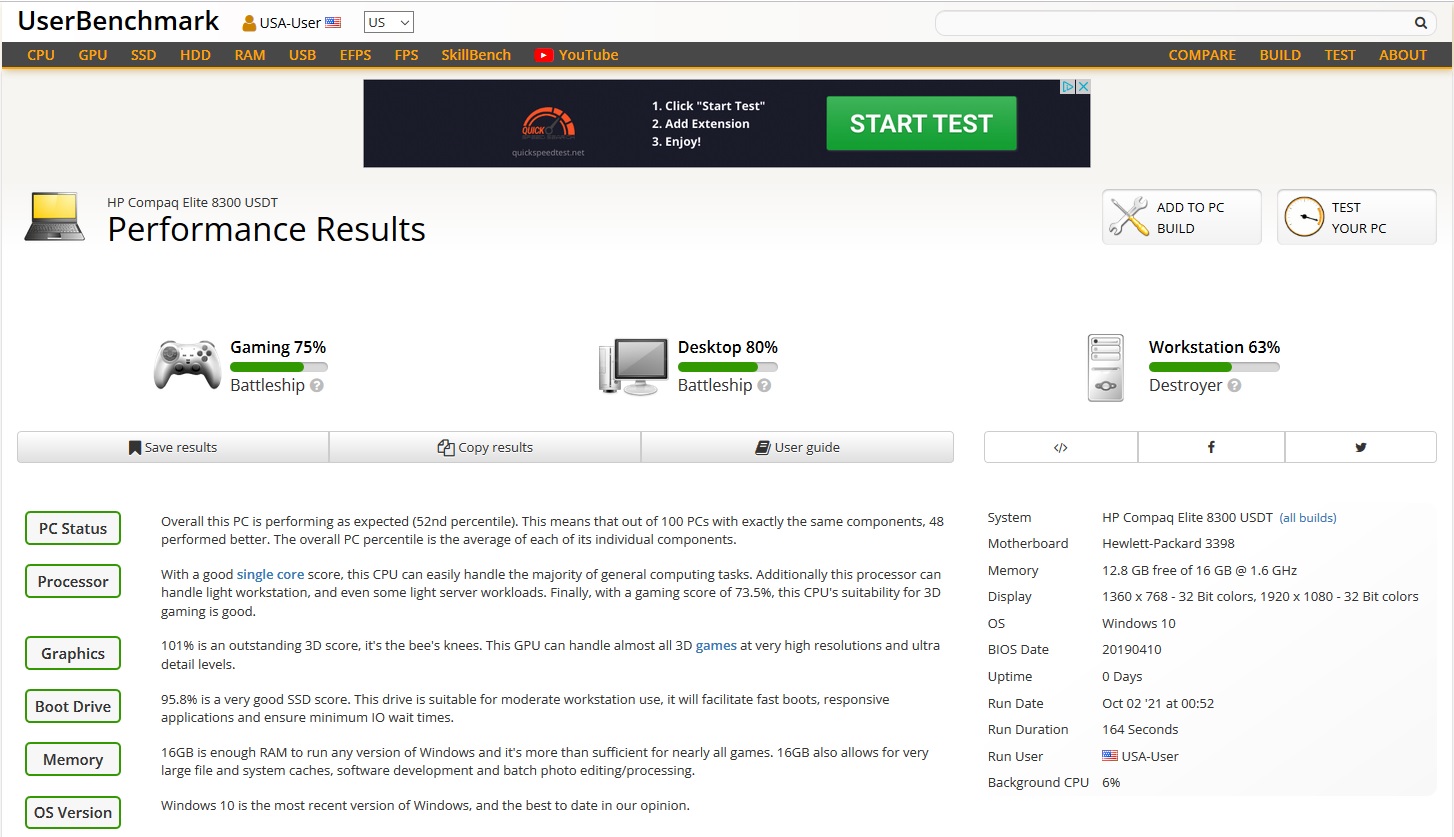This screenshot has width=1454, height=837.
Task: Click the embed code </> icon
Action: tap(1060, 447)
